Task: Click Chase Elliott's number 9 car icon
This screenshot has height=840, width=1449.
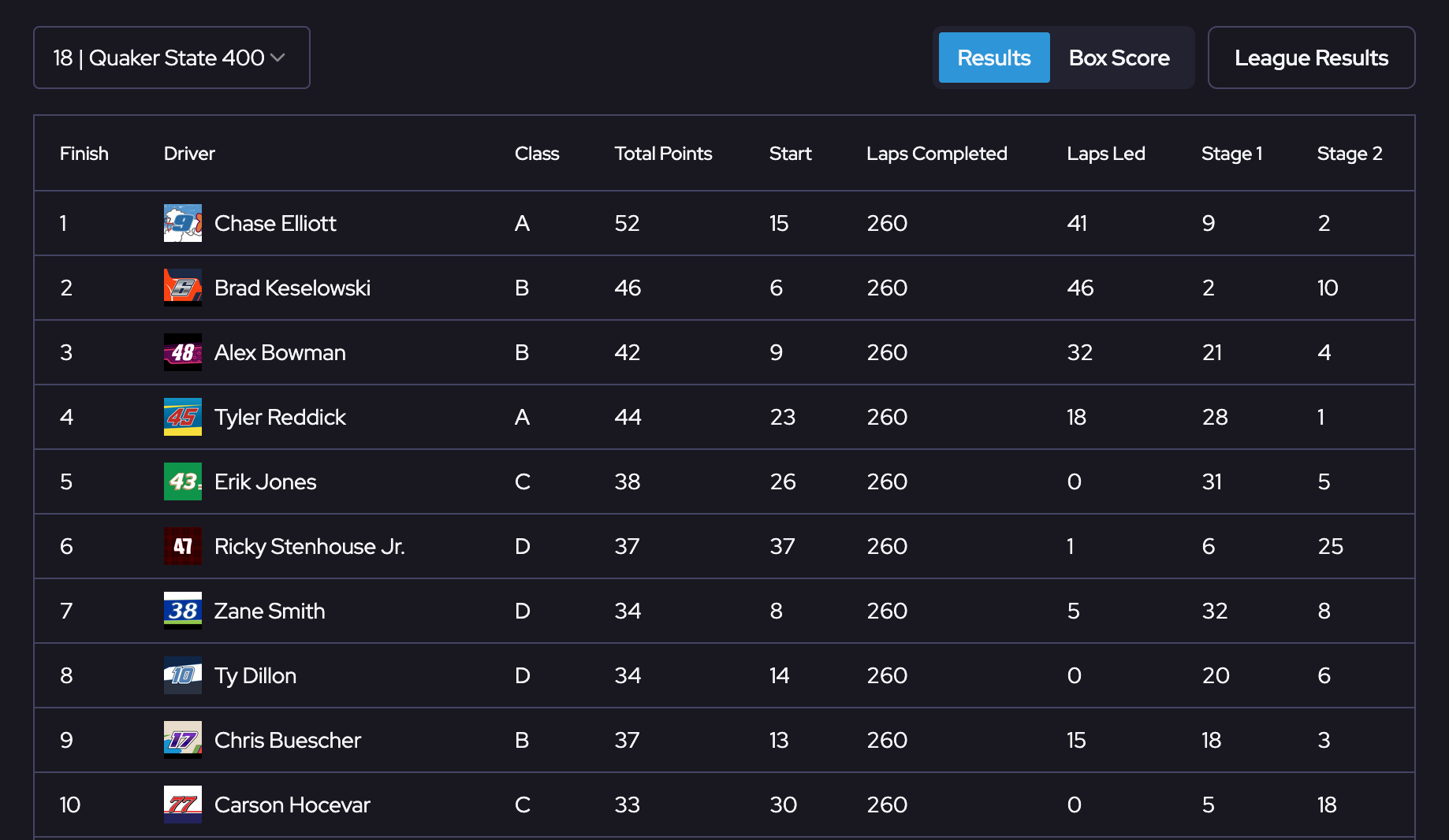Action: 183,223
